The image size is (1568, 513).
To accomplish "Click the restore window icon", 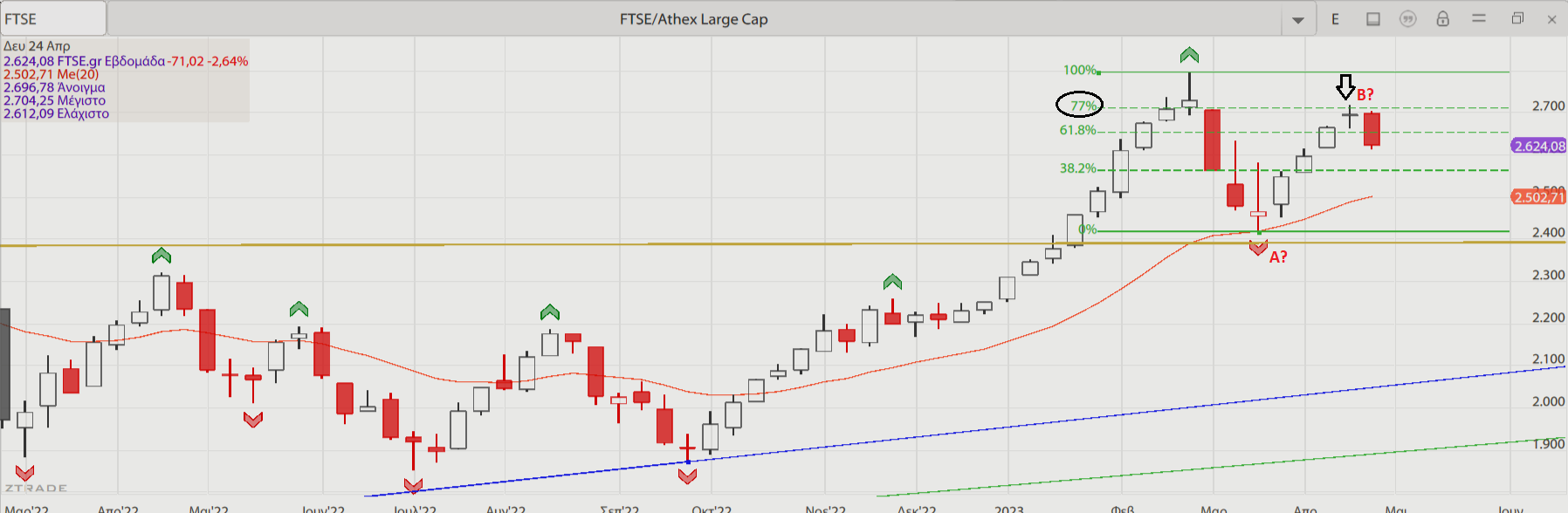I will point(1517,18).
